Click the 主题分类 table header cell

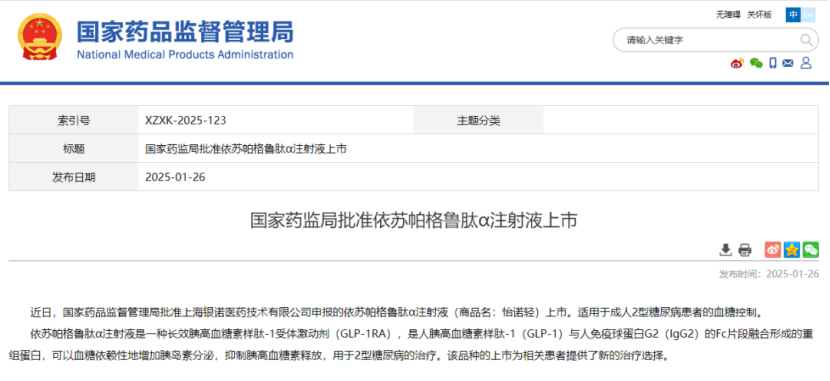[479, 121]
